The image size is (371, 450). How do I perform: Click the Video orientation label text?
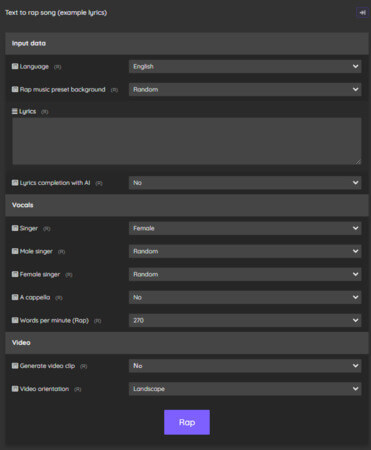click(44, 389)
